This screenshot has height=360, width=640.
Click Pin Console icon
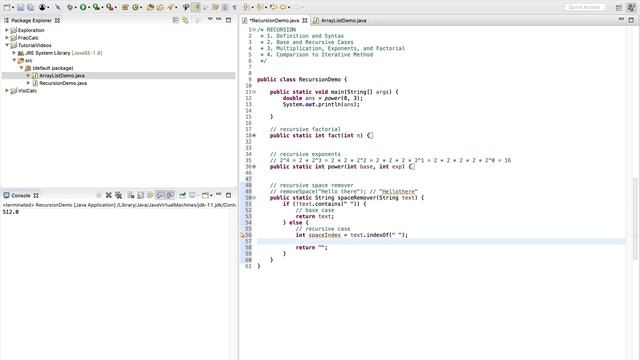click(182, 195)
